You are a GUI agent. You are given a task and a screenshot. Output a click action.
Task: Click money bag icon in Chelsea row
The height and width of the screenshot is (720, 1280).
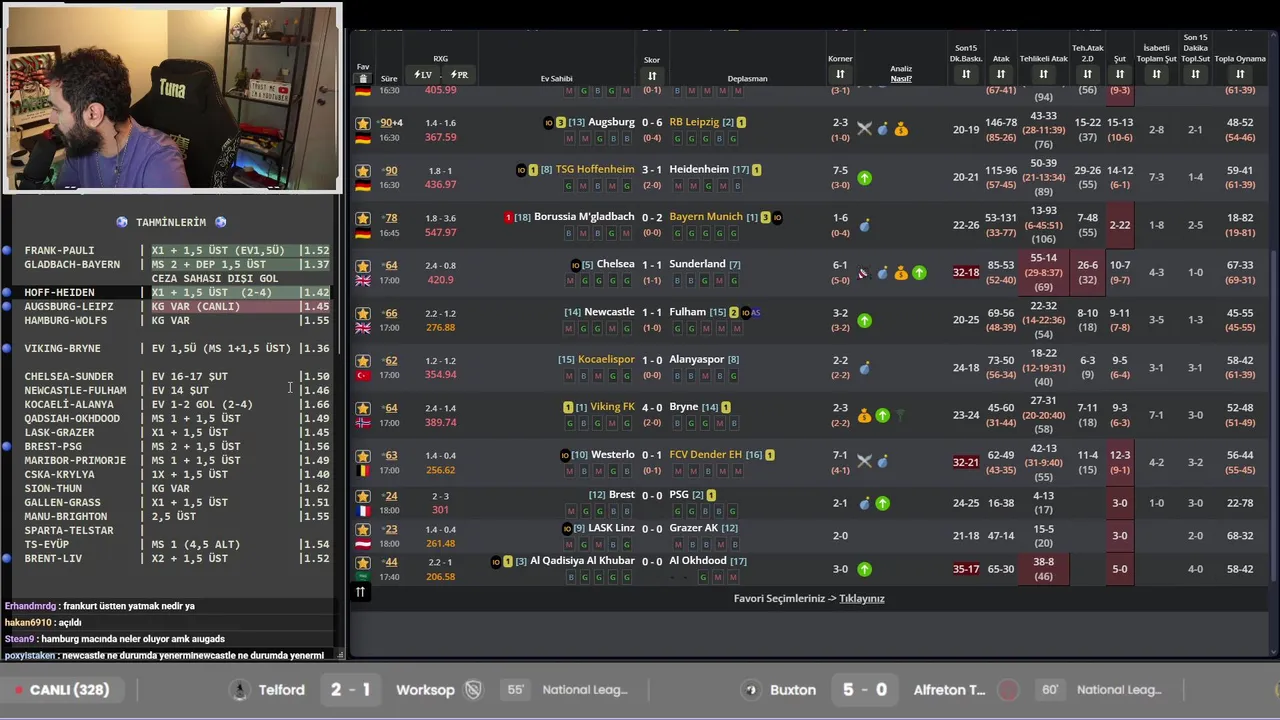click(x=901, y=273)
